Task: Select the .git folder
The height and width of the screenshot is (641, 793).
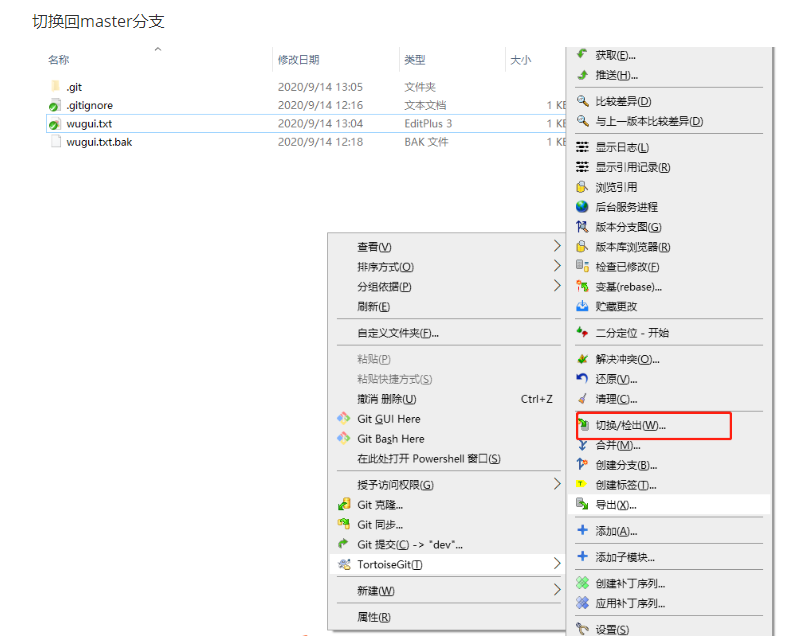Action: pyautogui.click(x=74, y=87)
